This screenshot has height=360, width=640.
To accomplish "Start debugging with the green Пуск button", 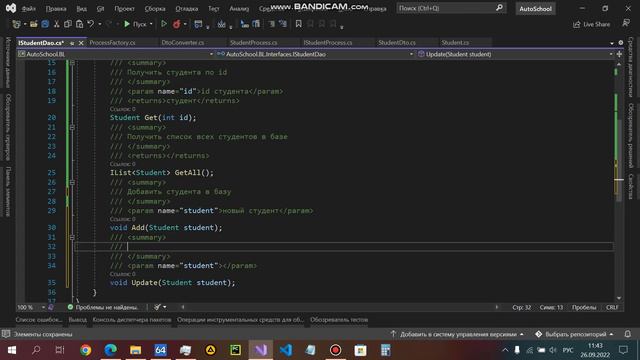I will pos(135,24).
